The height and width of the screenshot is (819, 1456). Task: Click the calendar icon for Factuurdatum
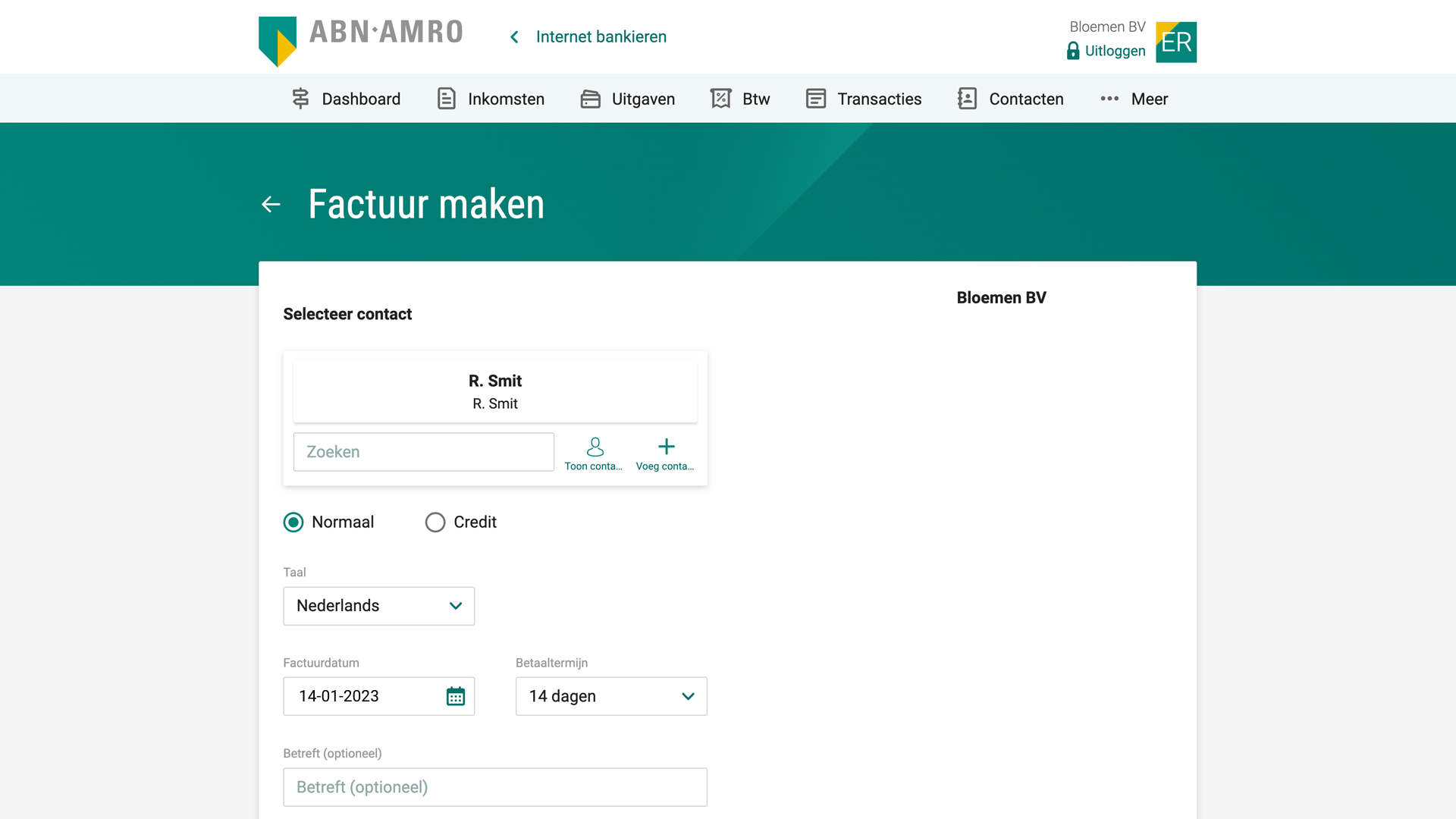pos(454,696)
